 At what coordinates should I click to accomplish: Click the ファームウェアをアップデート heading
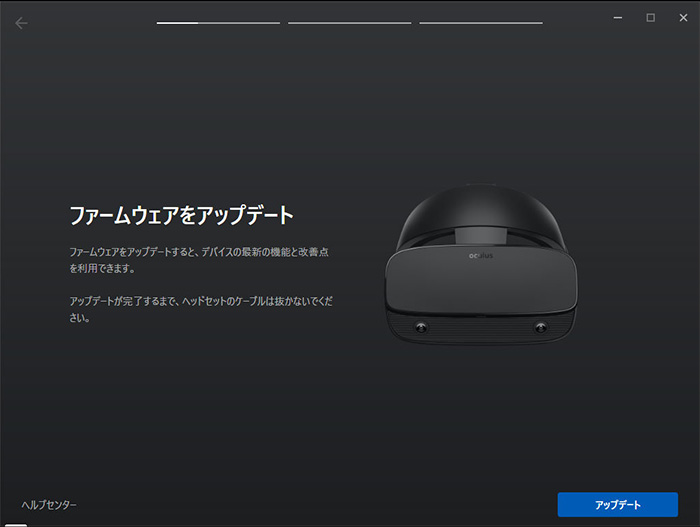pyautogui.click(x=181, y=215)
